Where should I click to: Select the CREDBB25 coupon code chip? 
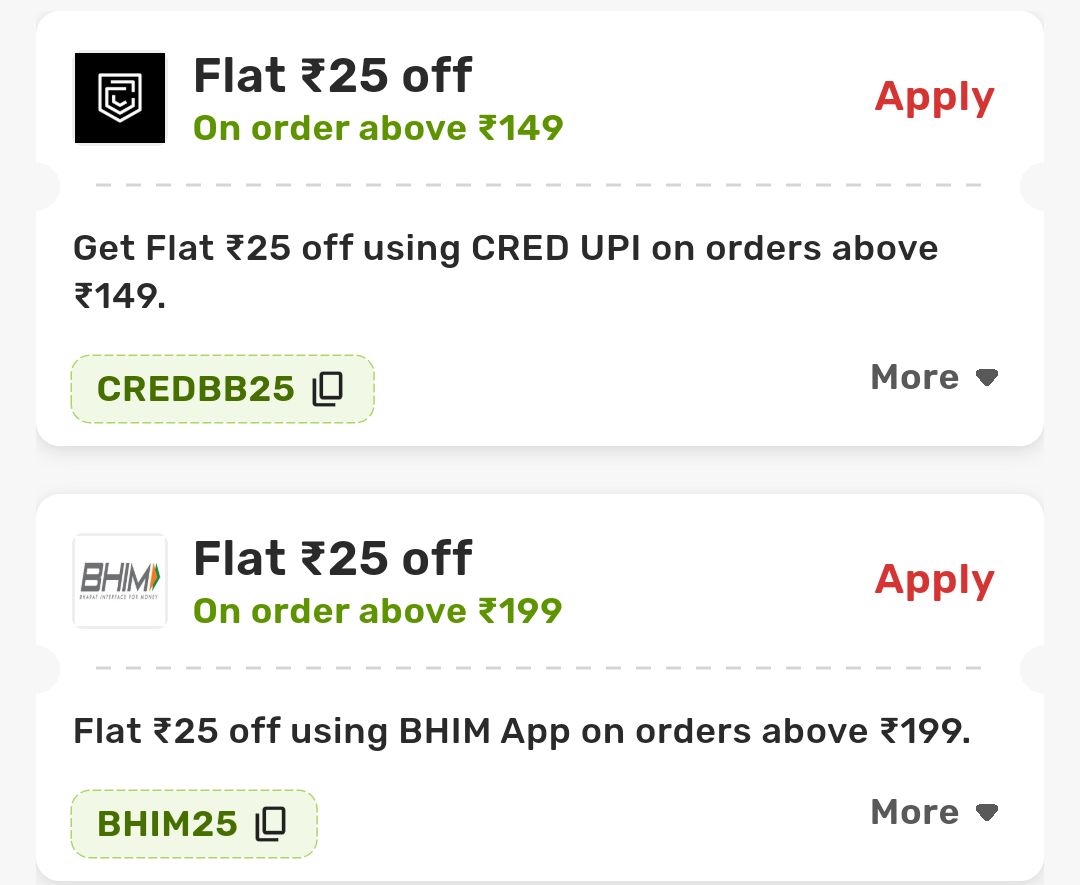coord(196,389)
